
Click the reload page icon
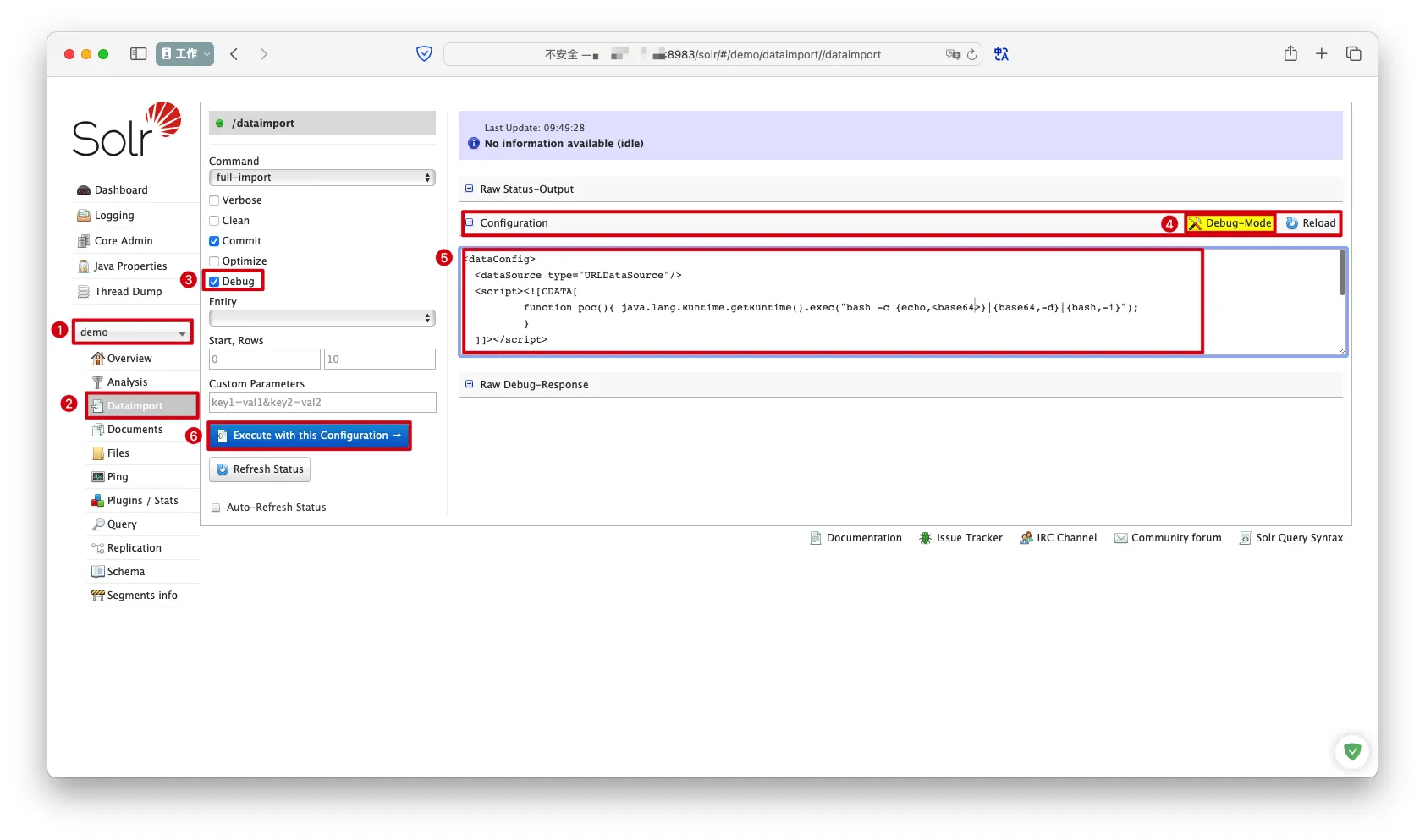tap(972, 54)
